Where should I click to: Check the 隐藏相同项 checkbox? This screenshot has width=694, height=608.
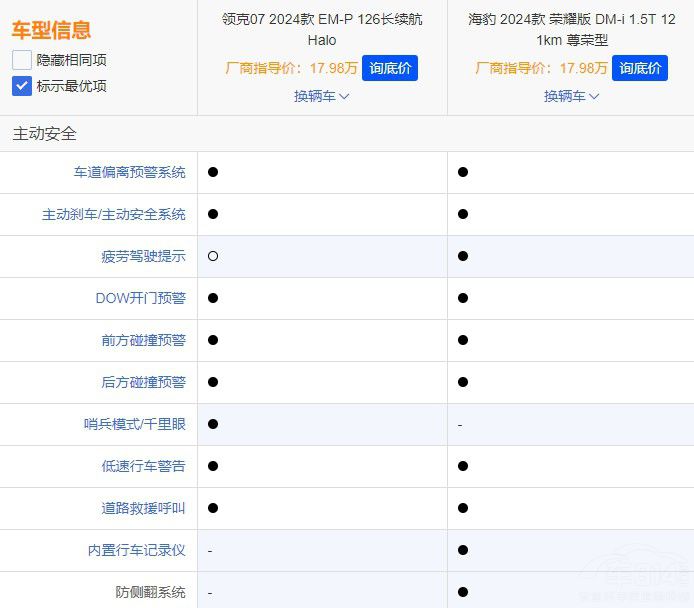point(22,60)
